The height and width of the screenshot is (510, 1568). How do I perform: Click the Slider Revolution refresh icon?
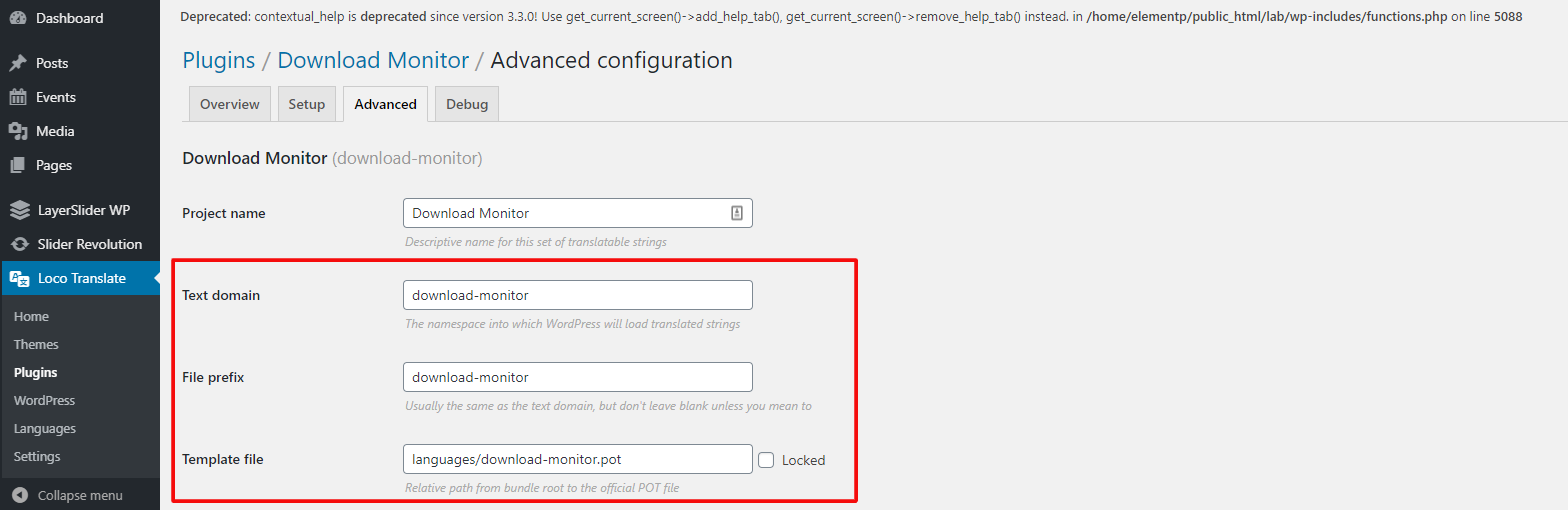click(x=19, y=244)
